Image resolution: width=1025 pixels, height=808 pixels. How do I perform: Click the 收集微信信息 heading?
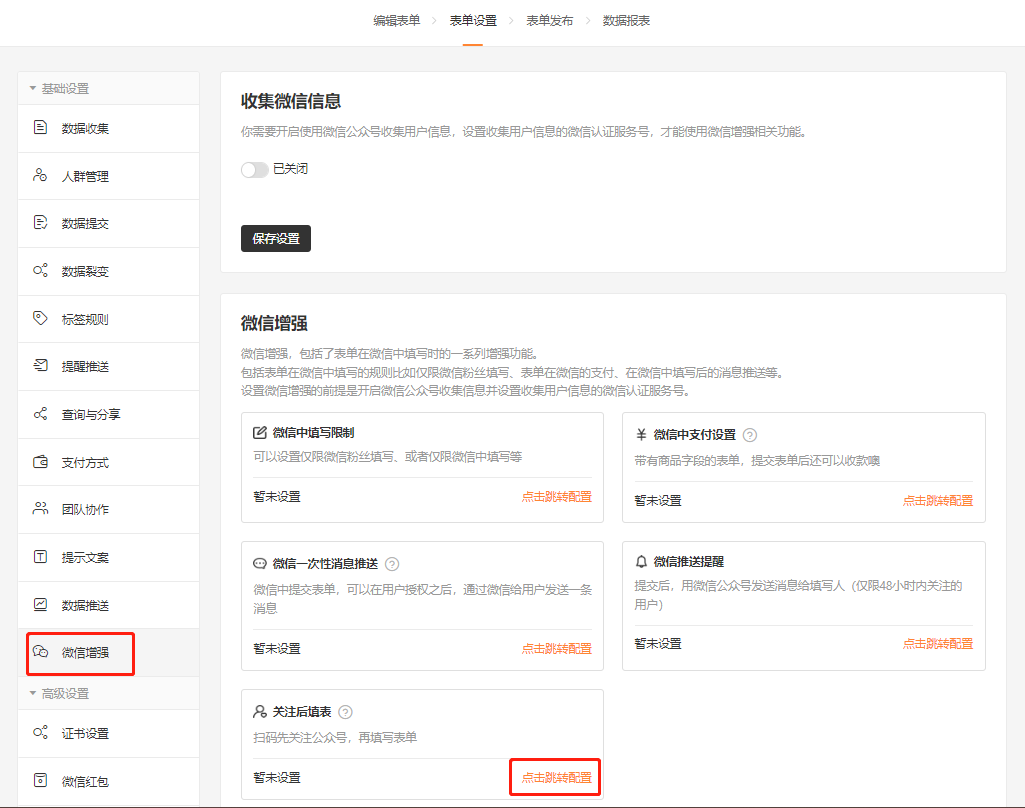(291, 101)
